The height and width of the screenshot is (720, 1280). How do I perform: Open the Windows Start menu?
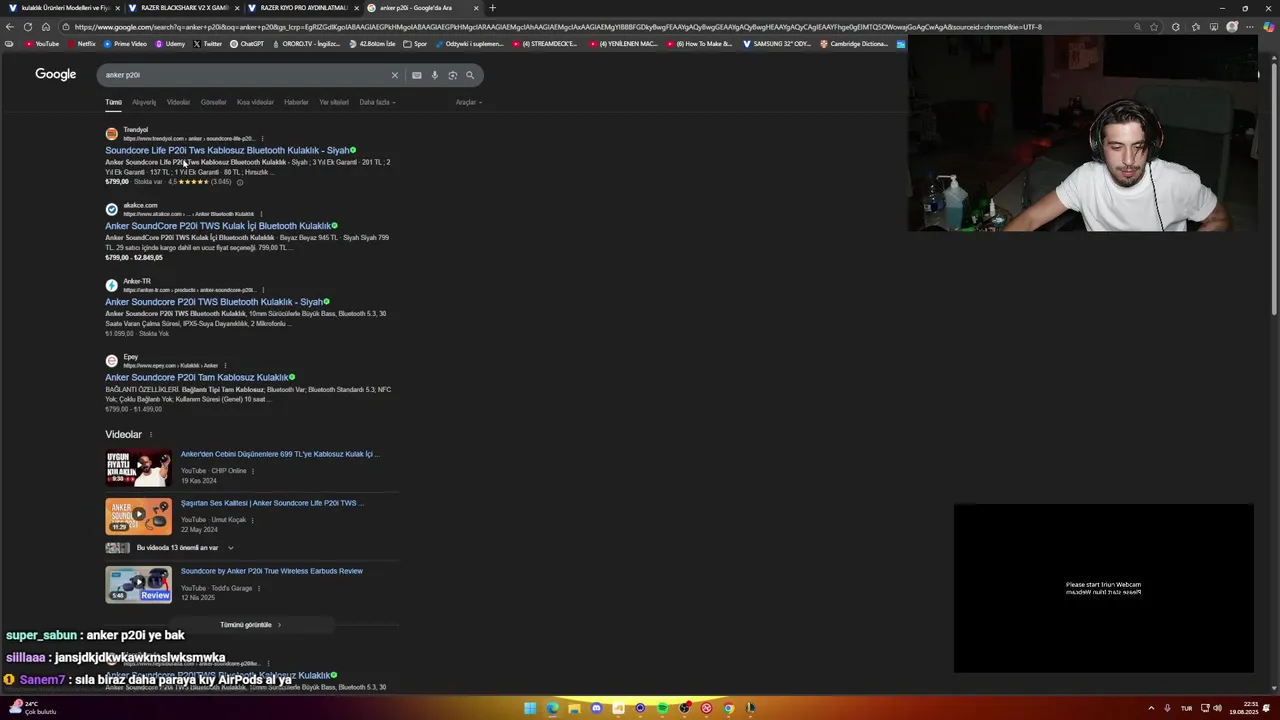pyautogui.click(x=530, y=708)
